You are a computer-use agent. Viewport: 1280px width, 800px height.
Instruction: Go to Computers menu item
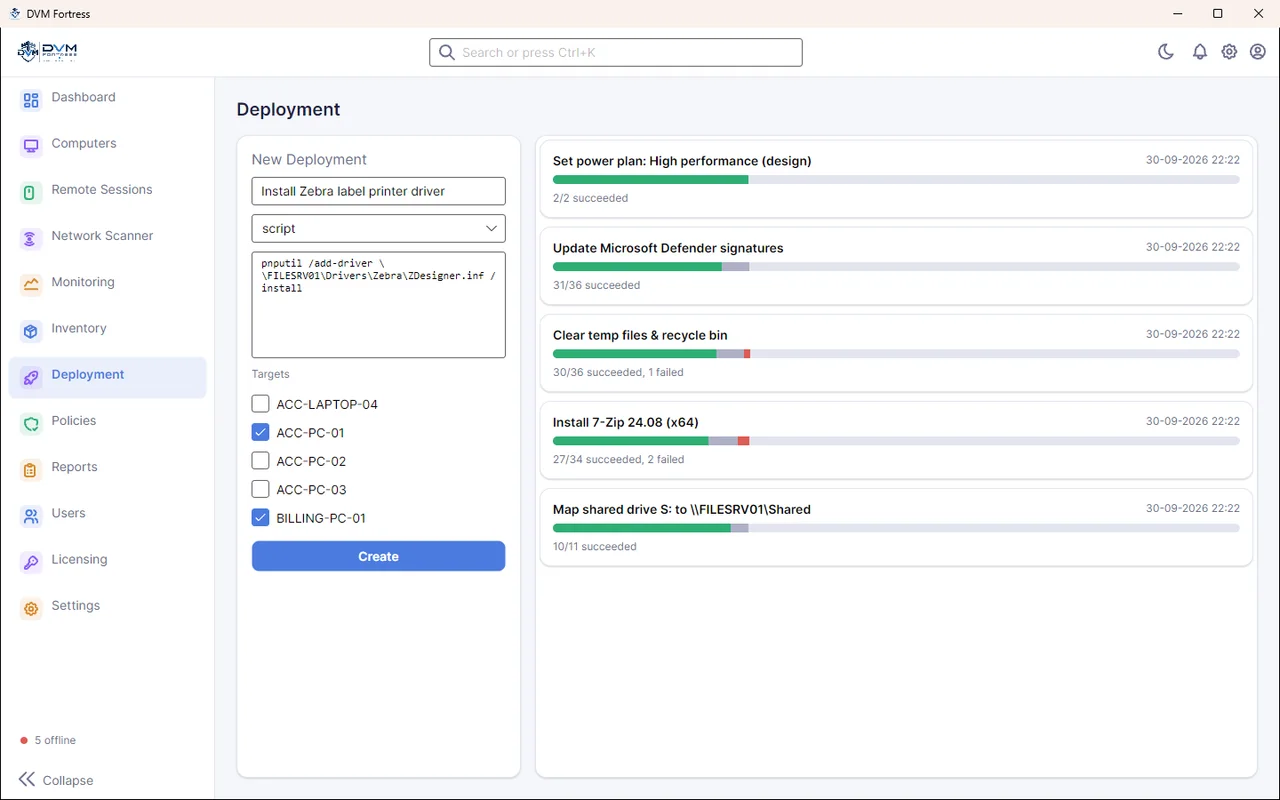[107, 144]
